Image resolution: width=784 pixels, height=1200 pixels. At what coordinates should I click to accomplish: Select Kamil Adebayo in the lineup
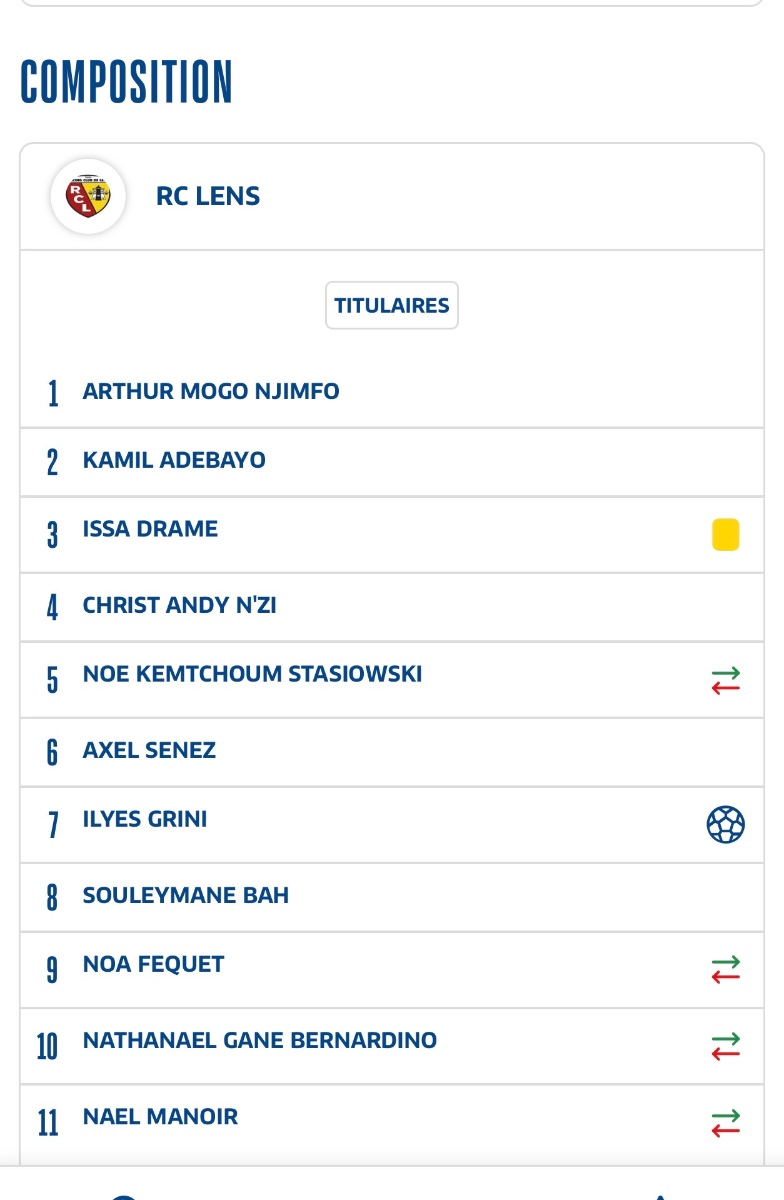tap(174, 461)
